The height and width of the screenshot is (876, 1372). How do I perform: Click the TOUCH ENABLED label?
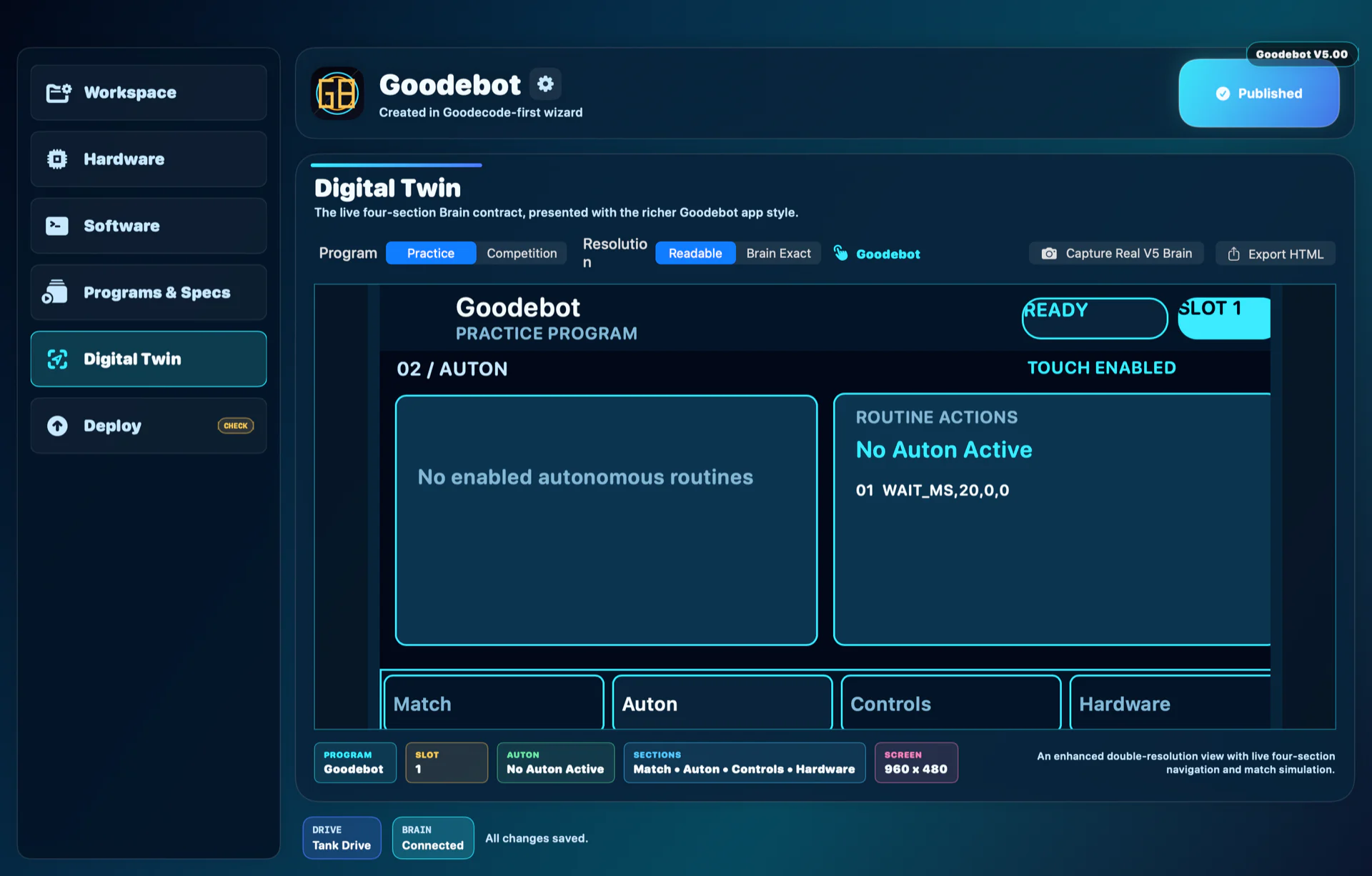pyautogui.click(x=1101, y=368)
